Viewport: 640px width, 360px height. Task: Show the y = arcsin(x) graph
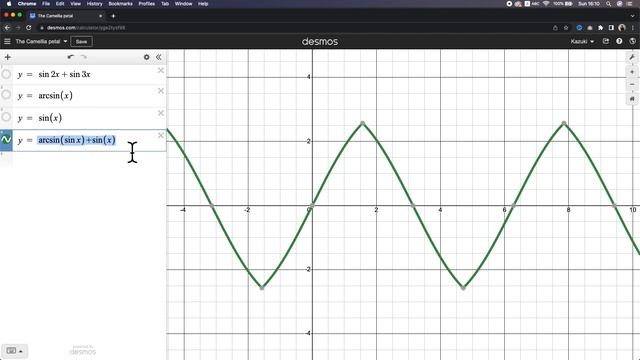[6, 95]
